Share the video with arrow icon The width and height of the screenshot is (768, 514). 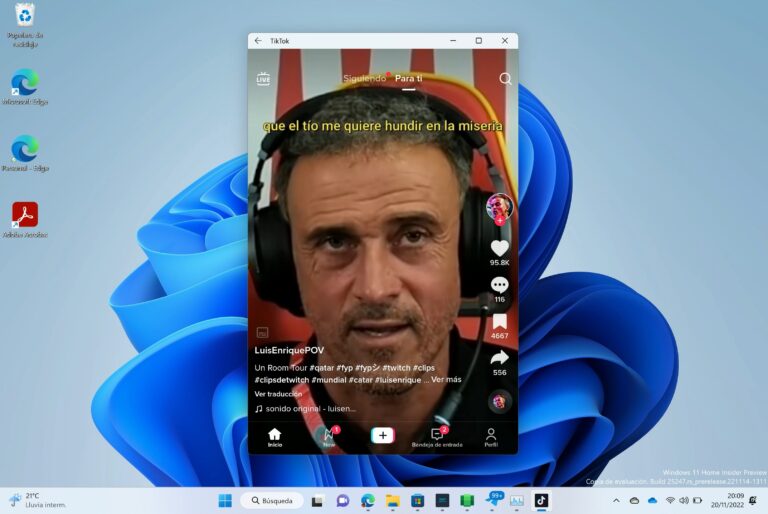[x=500, y=358]
